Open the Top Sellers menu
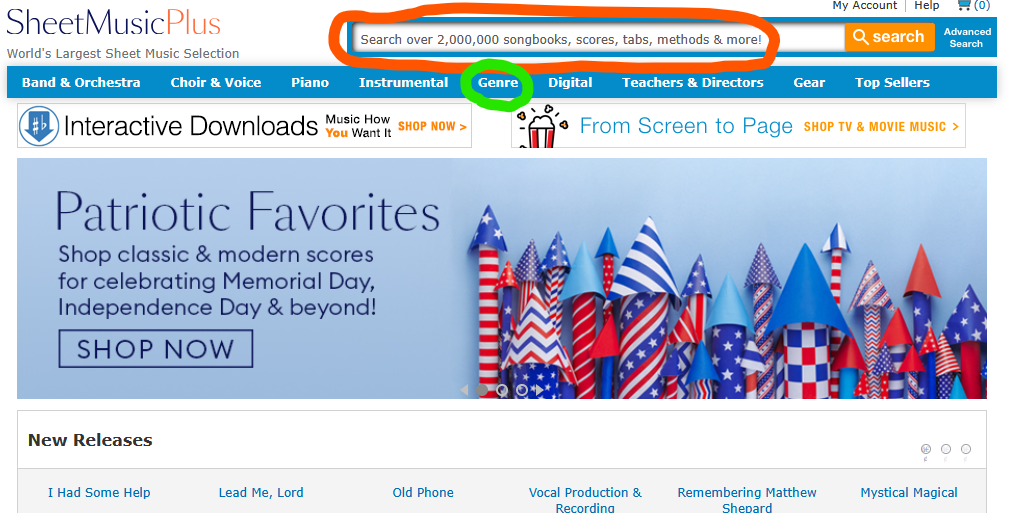 tap(893, 83)
